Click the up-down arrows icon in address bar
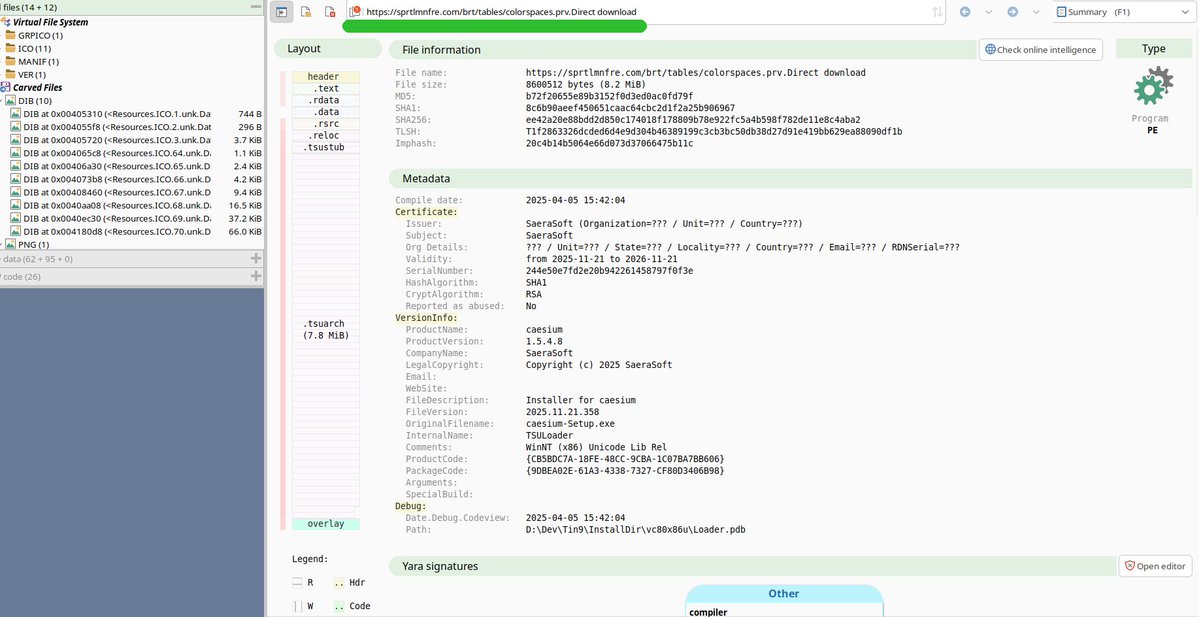 [937, 11]
